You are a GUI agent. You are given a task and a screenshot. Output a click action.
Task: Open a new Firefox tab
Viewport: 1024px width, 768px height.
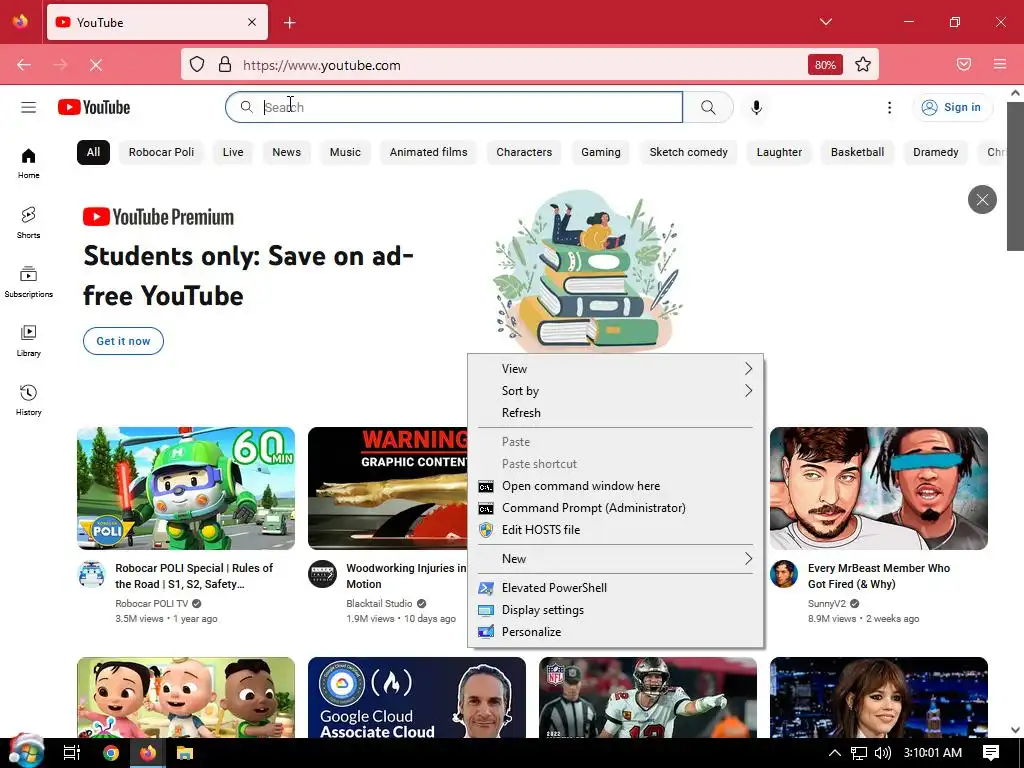point(290,23)
